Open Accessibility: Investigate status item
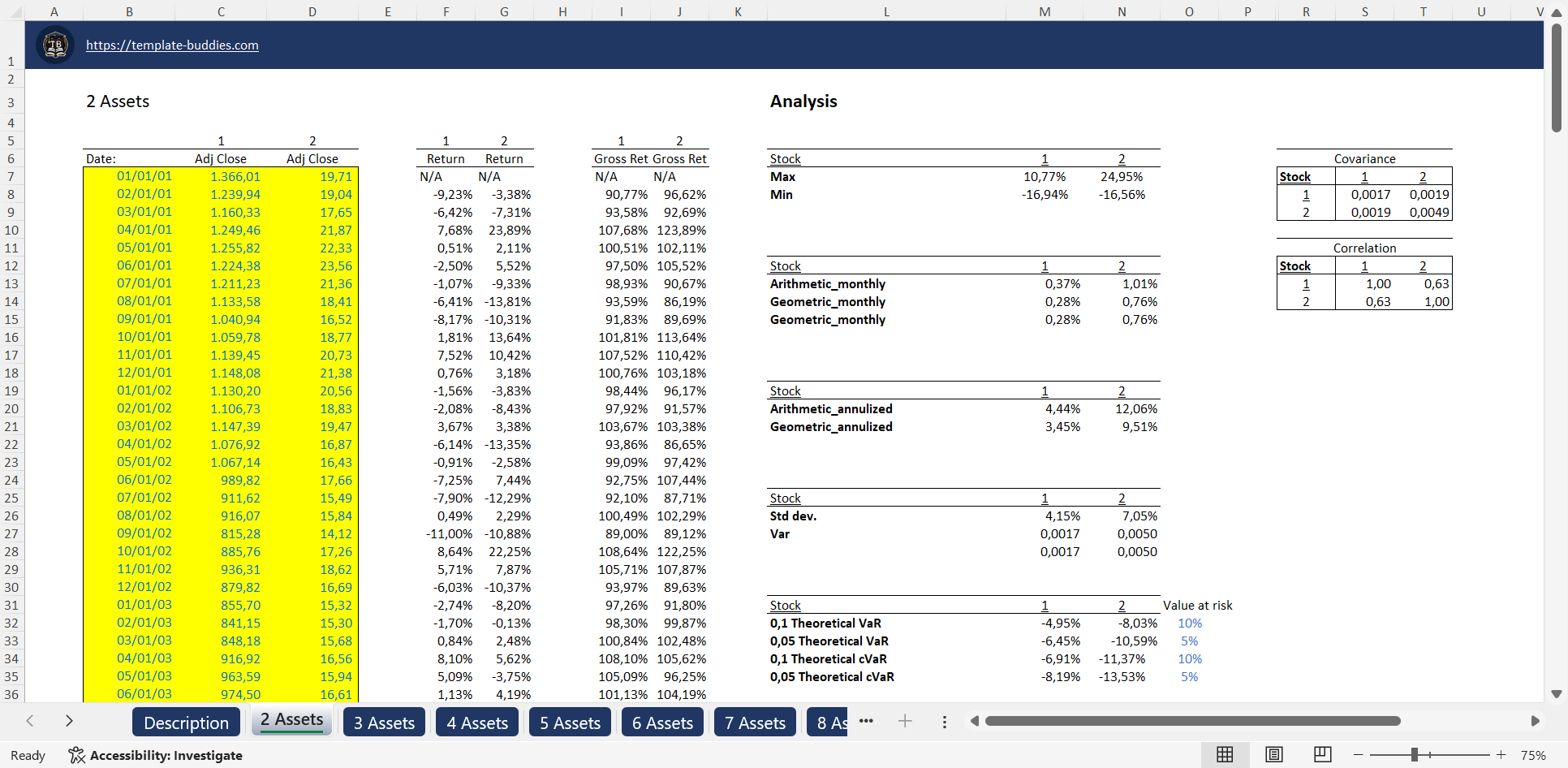 tap(156, 755)
